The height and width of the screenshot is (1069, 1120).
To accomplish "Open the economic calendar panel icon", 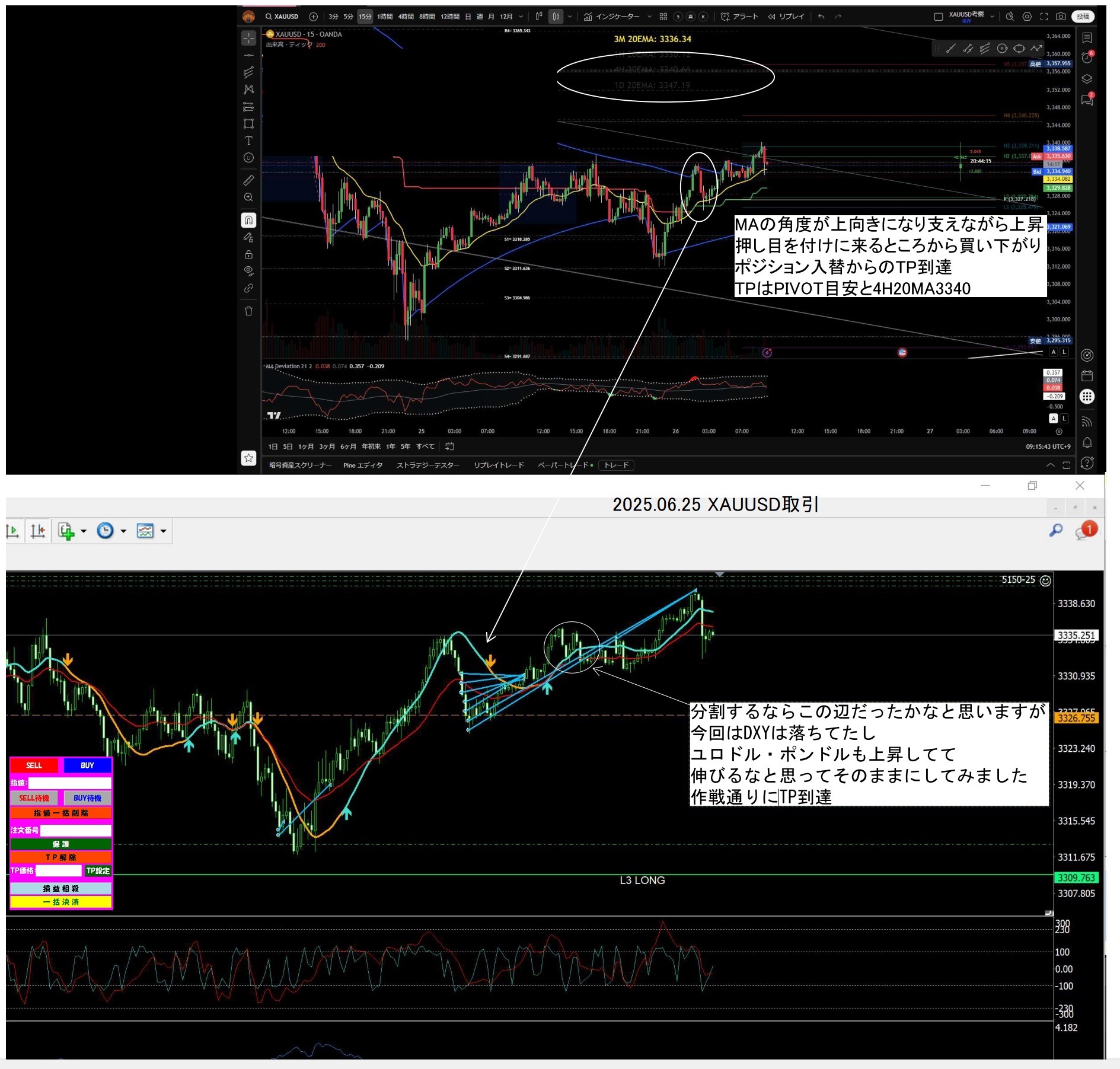I will [1087, 376].
